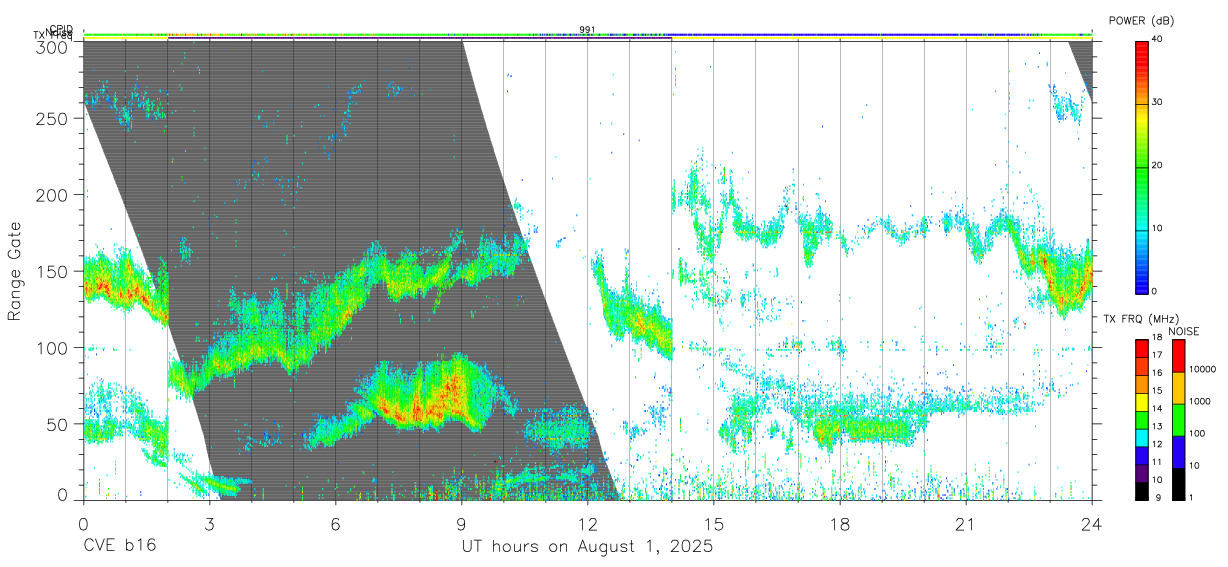Click the hour 9 x-axis tick label
Image resolution: width=1228 pixels, height=567 pixels.
pyautogui.click(x=461, y=524)
